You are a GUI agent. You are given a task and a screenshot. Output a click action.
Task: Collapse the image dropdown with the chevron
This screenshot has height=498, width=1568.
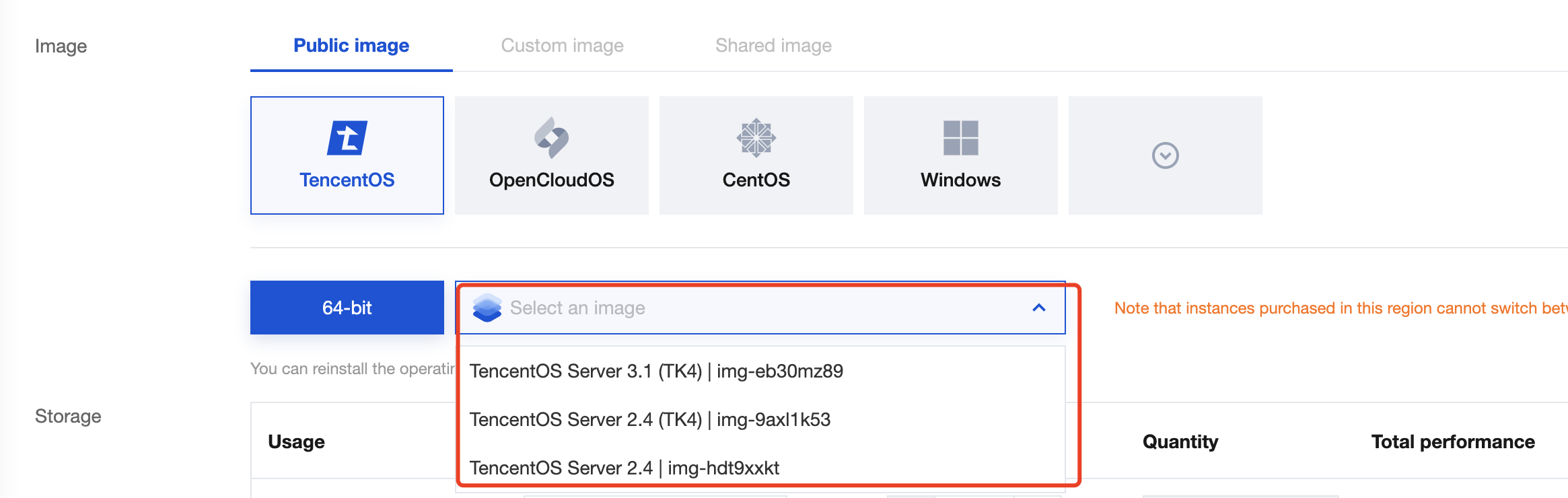tap(1038, 308)
